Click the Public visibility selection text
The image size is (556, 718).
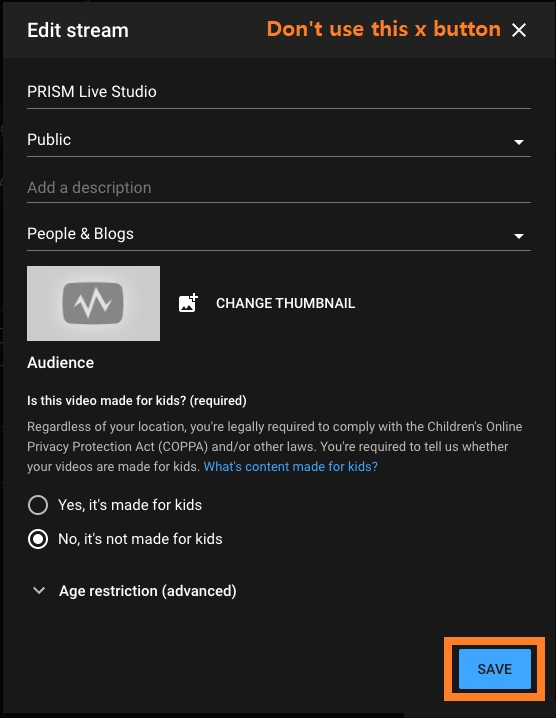click(x=49, y=140)
